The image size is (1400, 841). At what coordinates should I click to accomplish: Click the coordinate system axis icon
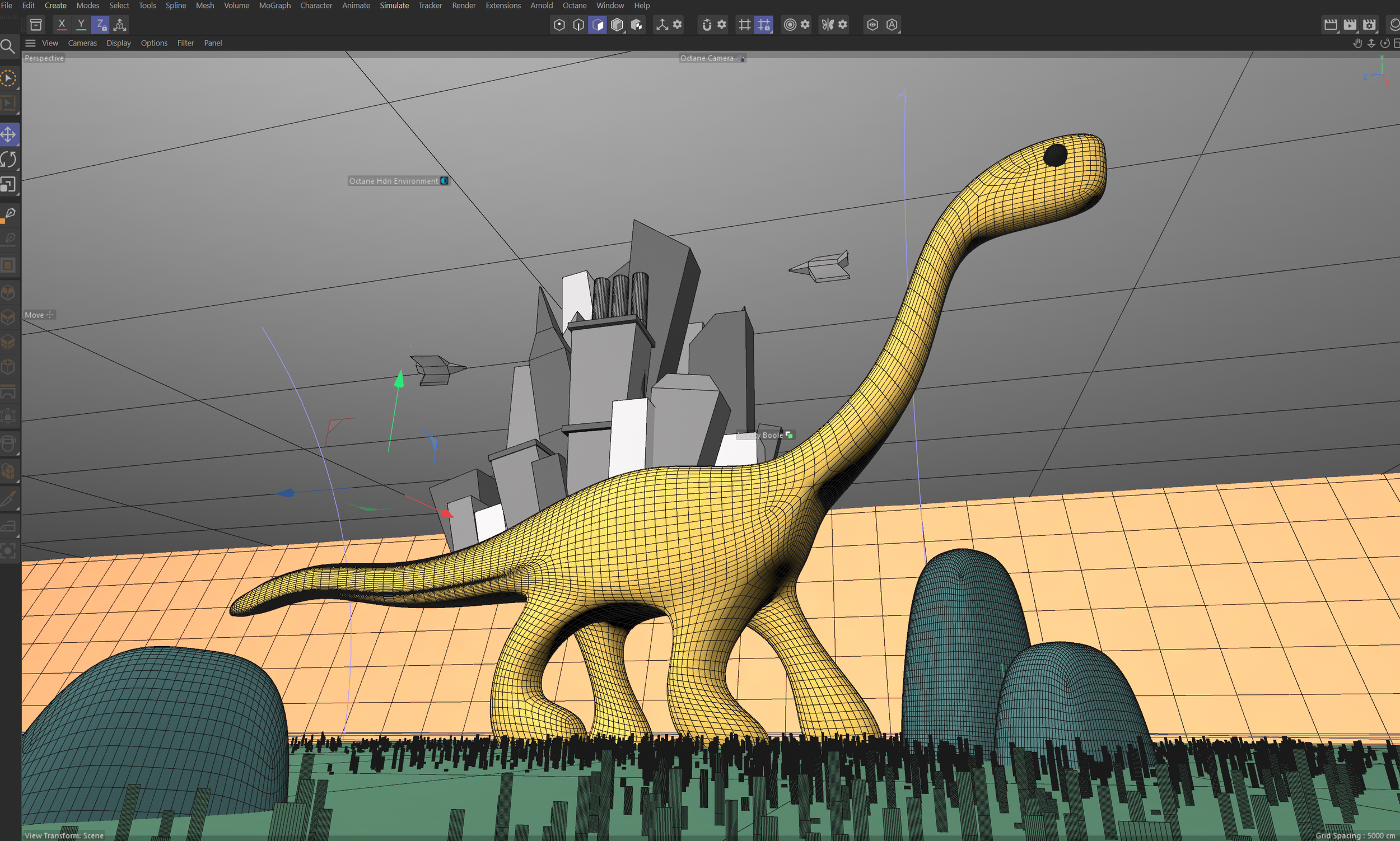tap(120, 25)
